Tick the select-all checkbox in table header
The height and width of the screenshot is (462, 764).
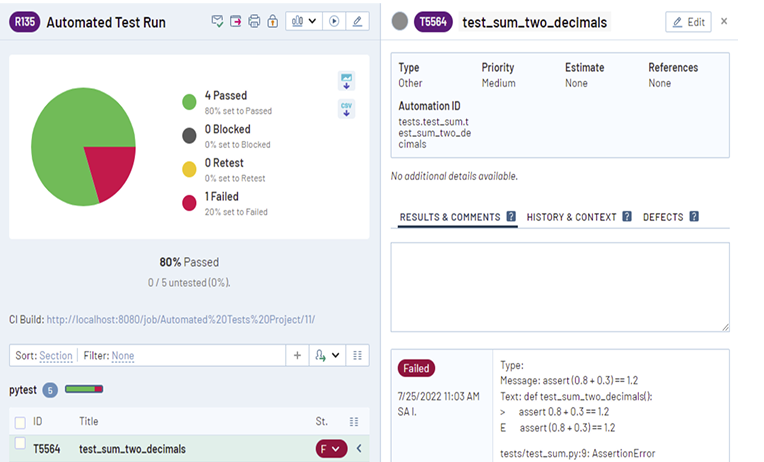[x=20, y=422]
